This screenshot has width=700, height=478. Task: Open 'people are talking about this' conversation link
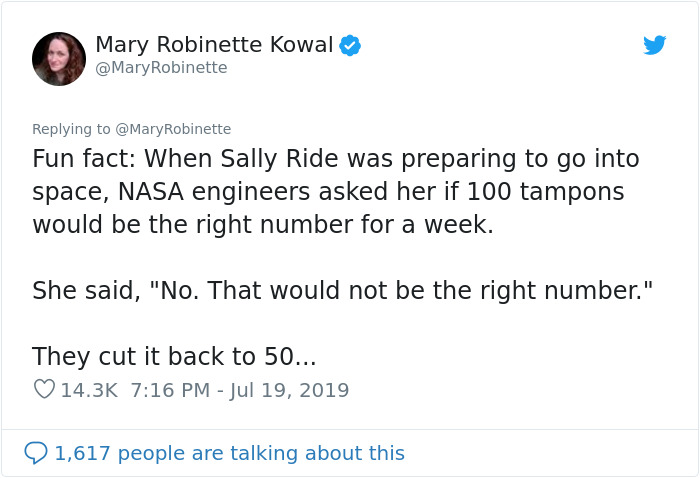tap(261, 453)
